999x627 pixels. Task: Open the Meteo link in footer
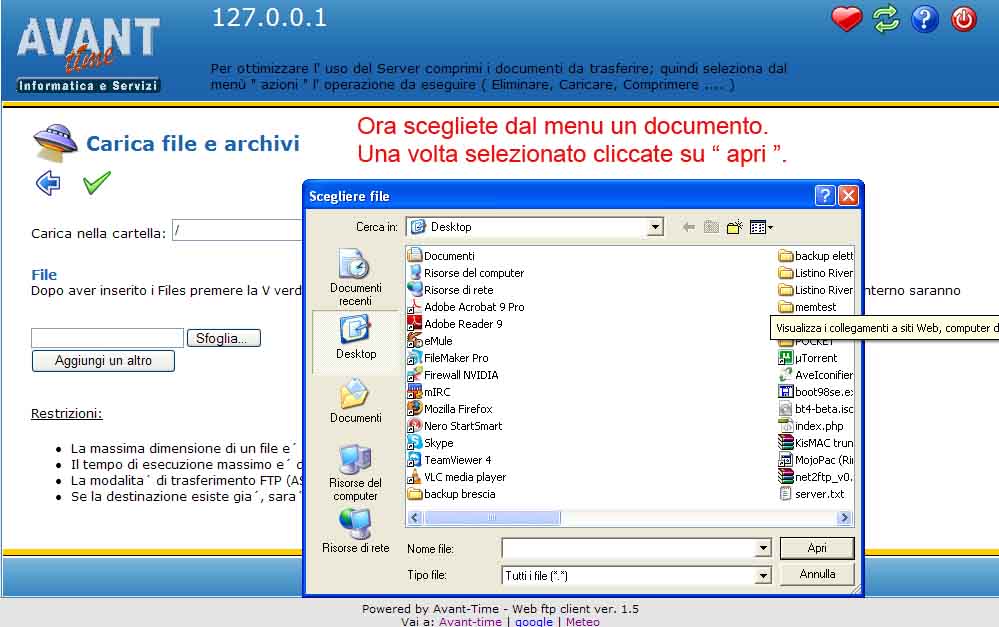point(583,621)
